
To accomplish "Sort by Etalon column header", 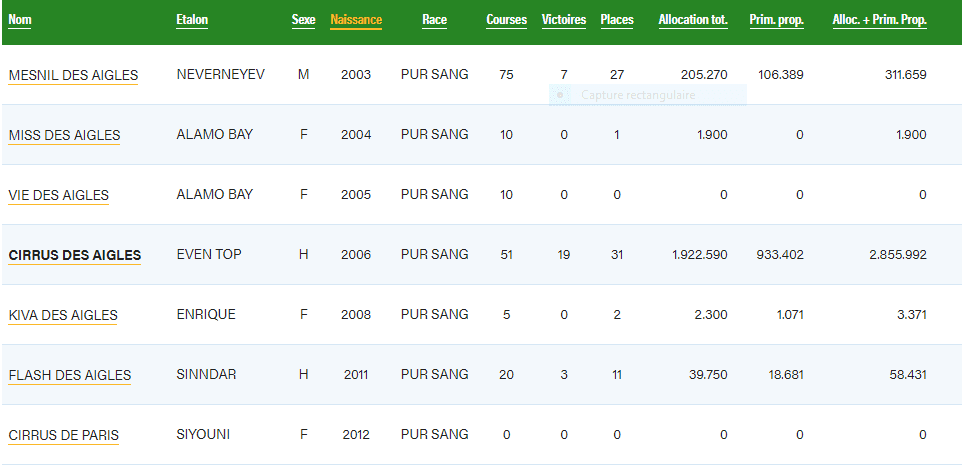I will 192,20.
